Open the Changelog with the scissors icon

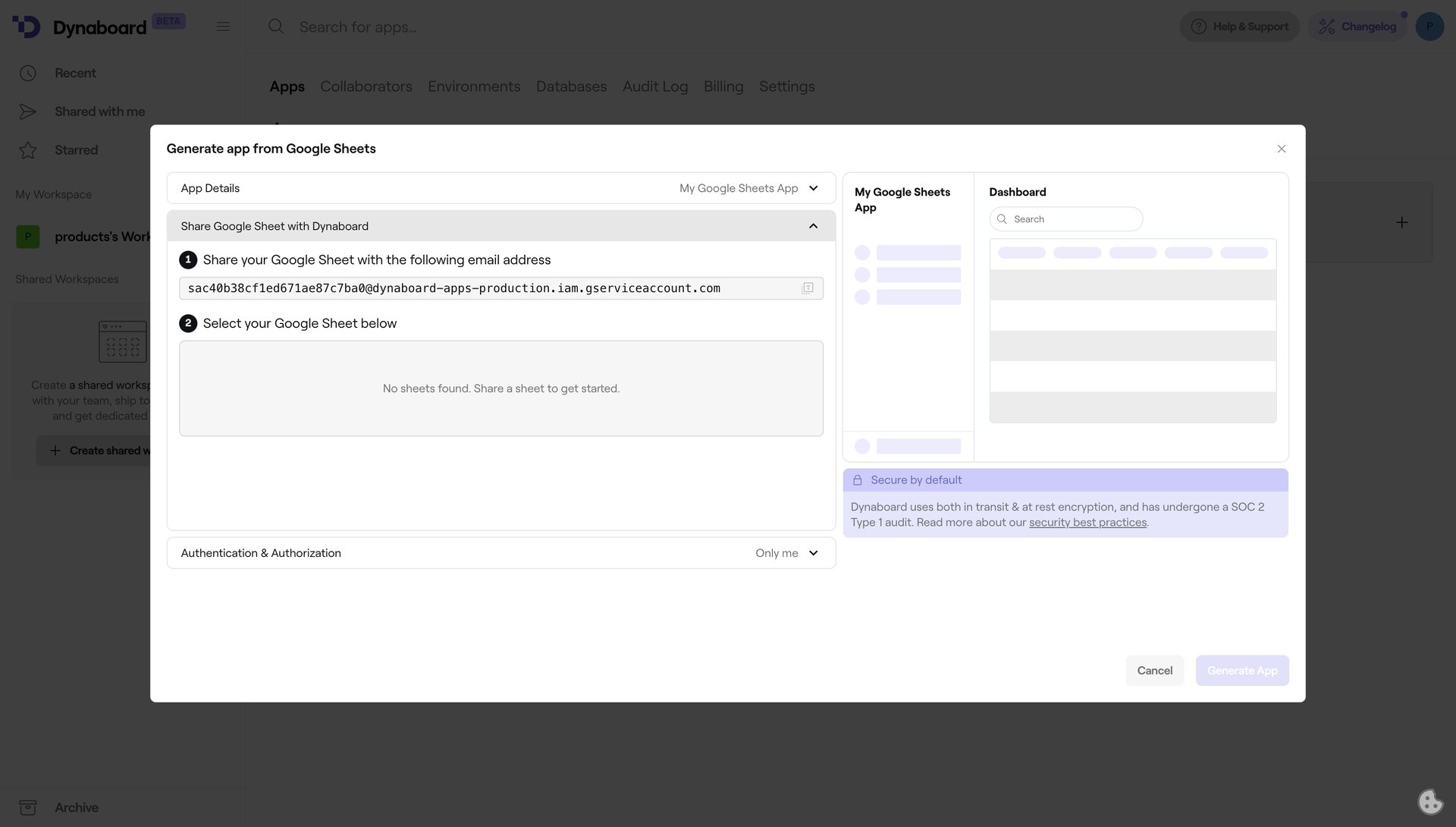tap(1327, 26)
